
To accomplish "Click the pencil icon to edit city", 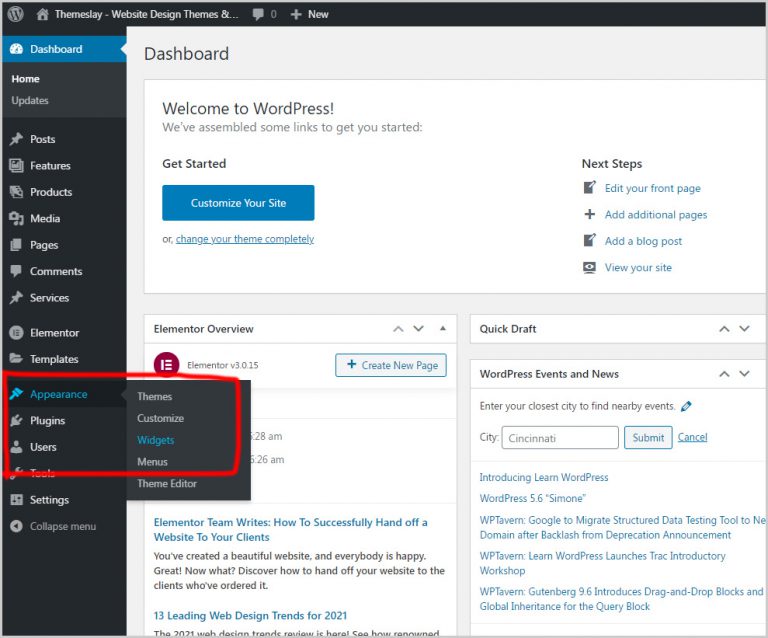I will pos(686,406).
